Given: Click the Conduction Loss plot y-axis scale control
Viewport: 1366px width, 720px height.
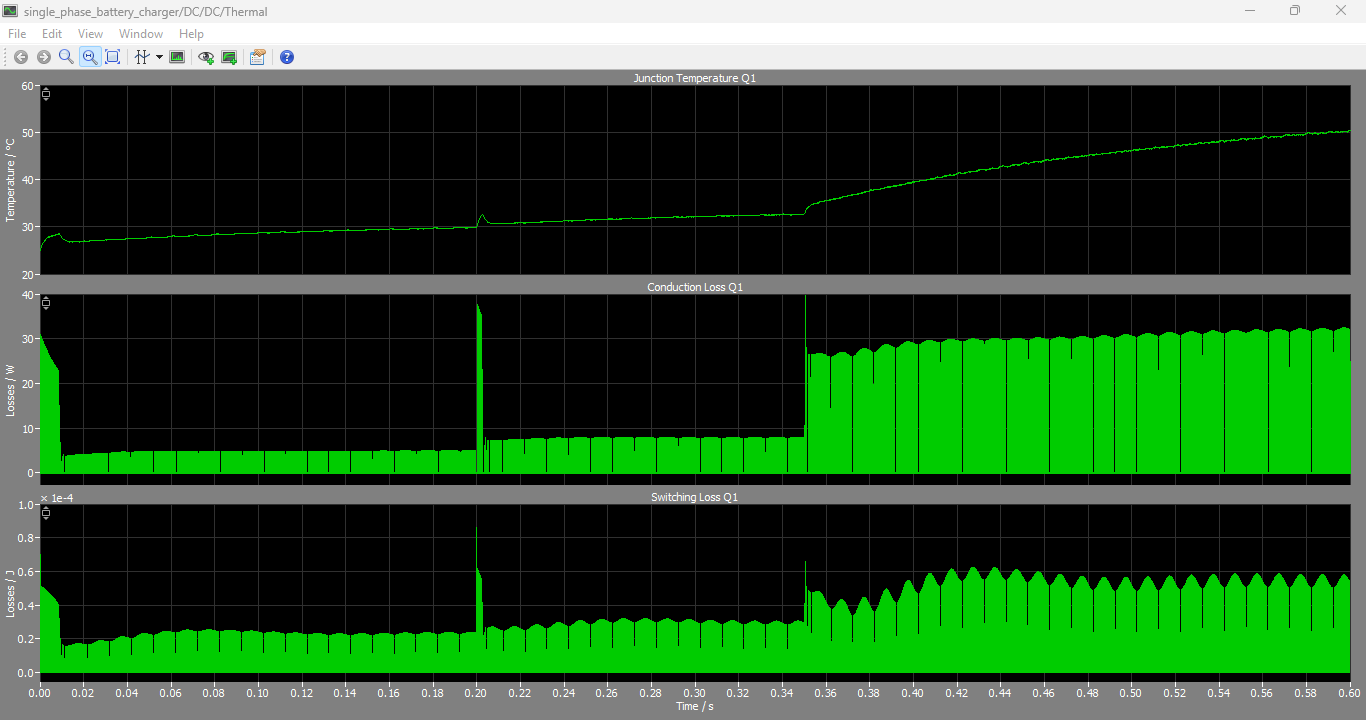Looking at the screenshot, I should (x=46, y=303).
